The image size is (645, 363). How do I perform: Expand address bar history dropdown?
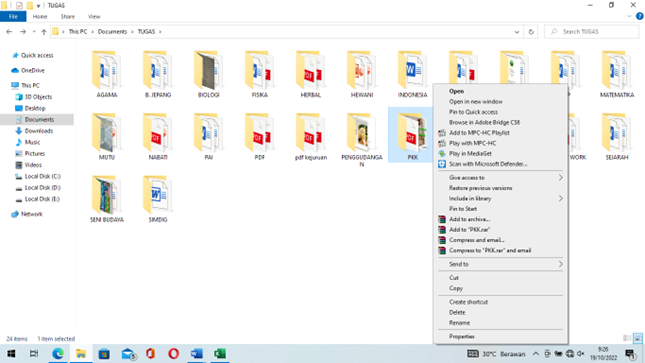517,32
